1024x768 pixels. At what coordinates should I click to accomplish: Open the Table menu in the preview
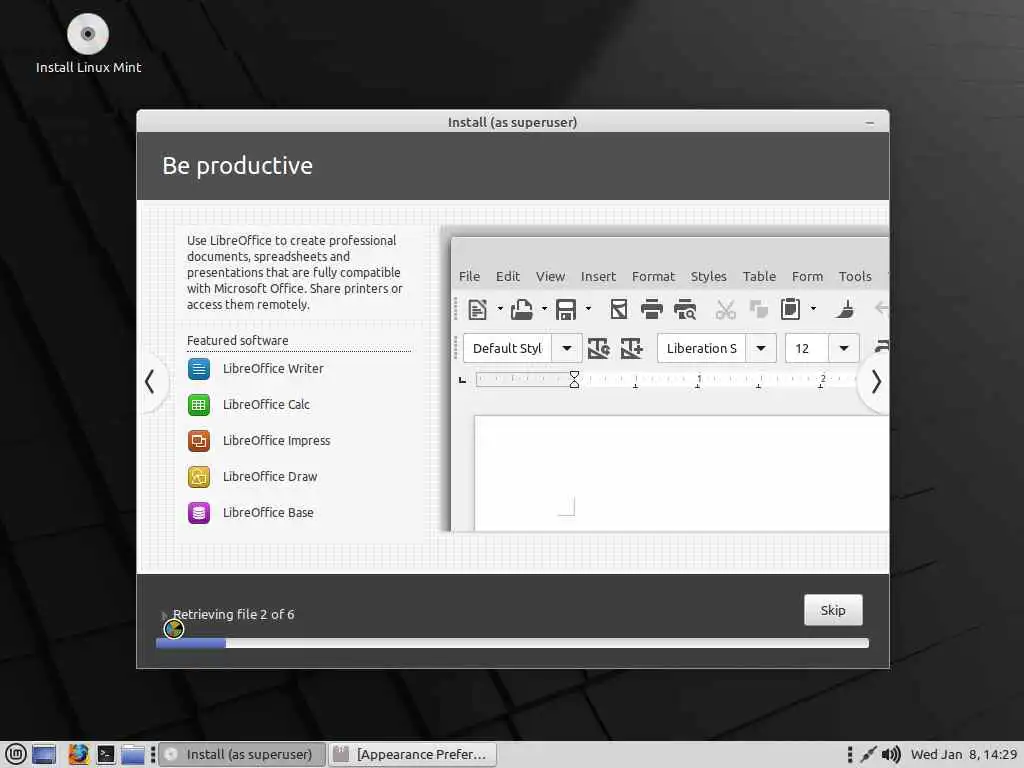point(759,276)
